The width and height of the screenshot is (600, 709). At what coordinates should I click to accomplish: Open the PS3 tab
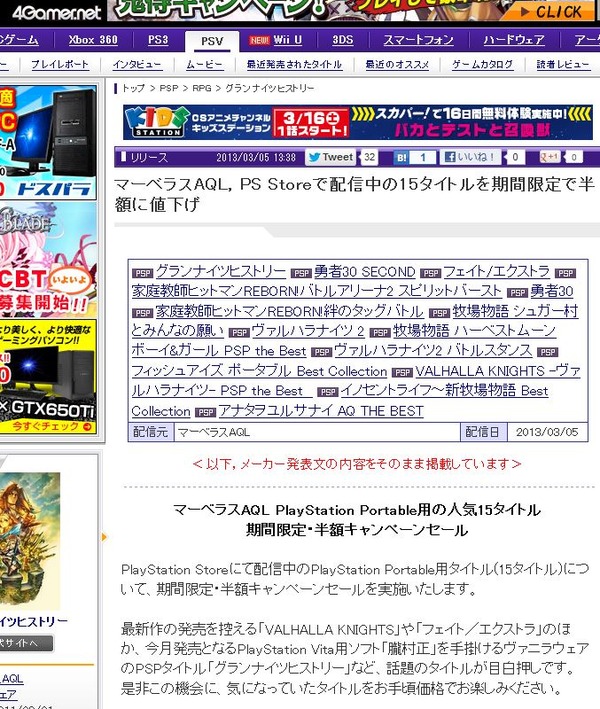click(x=158, y=40)
